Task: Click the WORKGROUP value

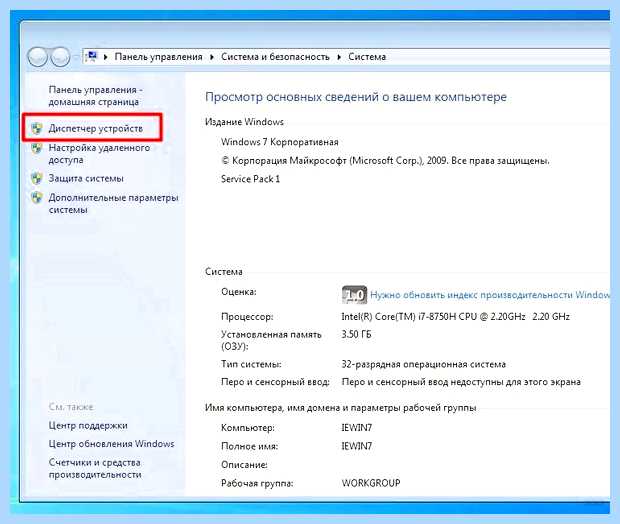Action: click(x=371, y=483)
